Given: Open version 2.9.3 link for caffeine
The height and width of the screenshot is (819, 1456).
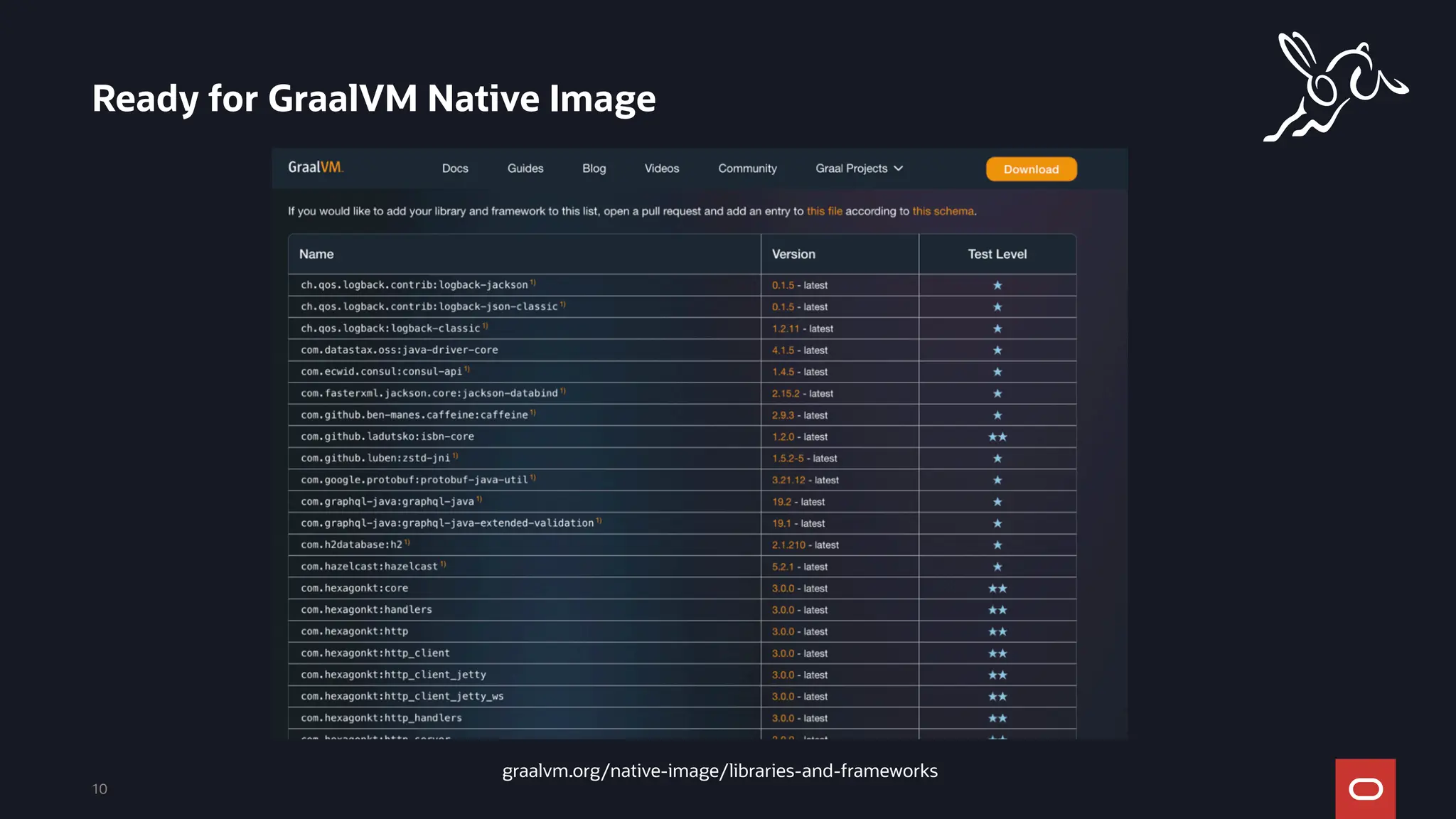Looking at the screenshot, I should click(783, 415).
